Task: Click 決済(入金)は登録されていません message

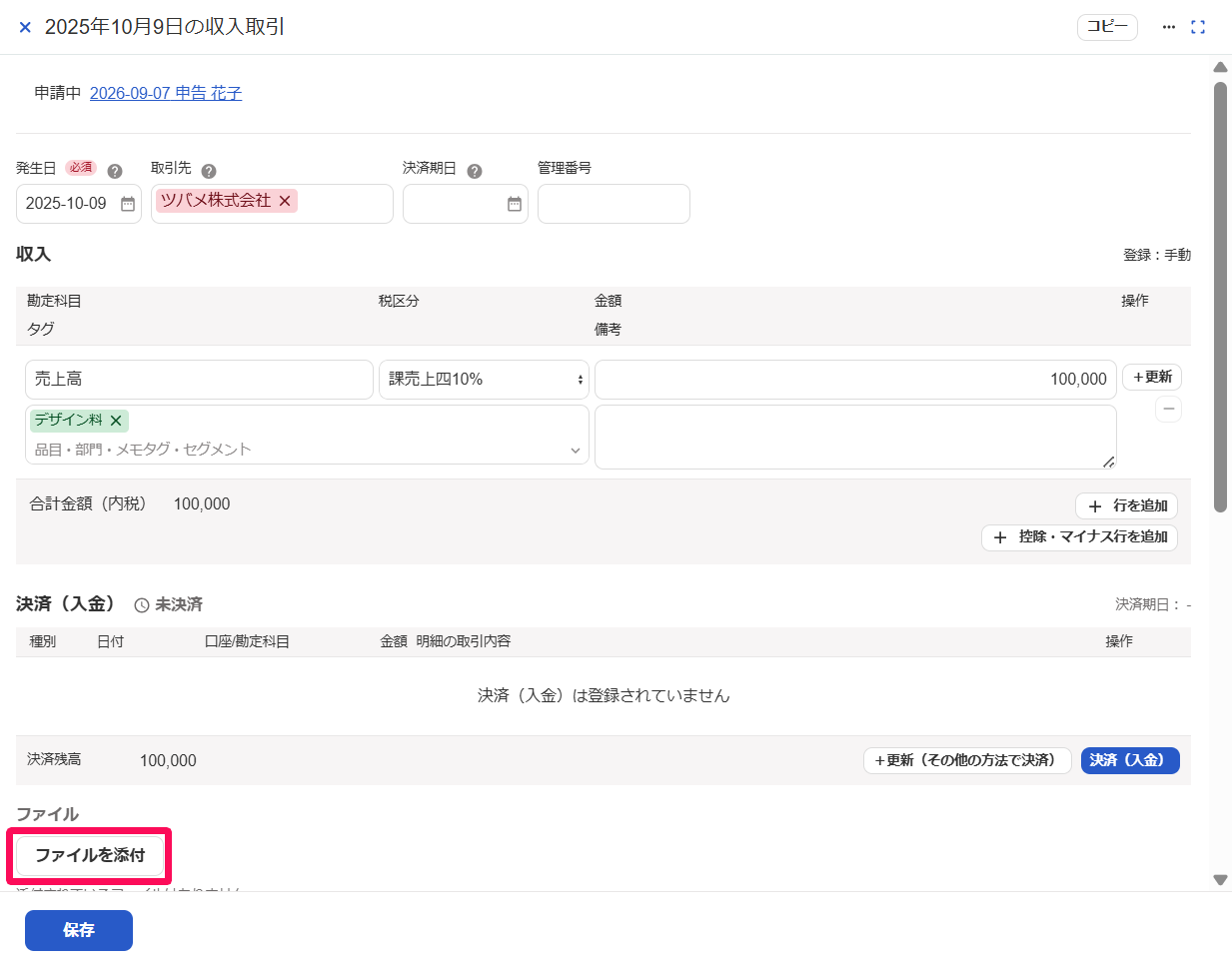Action: click(604, 695)
